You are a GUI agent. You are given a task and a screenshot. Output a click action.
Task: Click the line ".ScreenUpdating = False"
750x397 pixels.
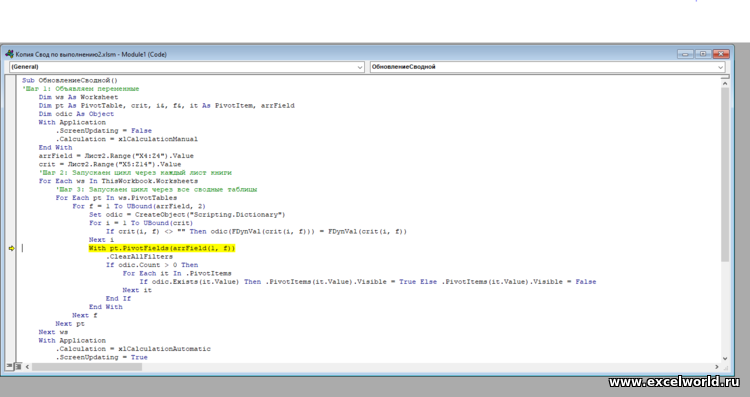104,131
